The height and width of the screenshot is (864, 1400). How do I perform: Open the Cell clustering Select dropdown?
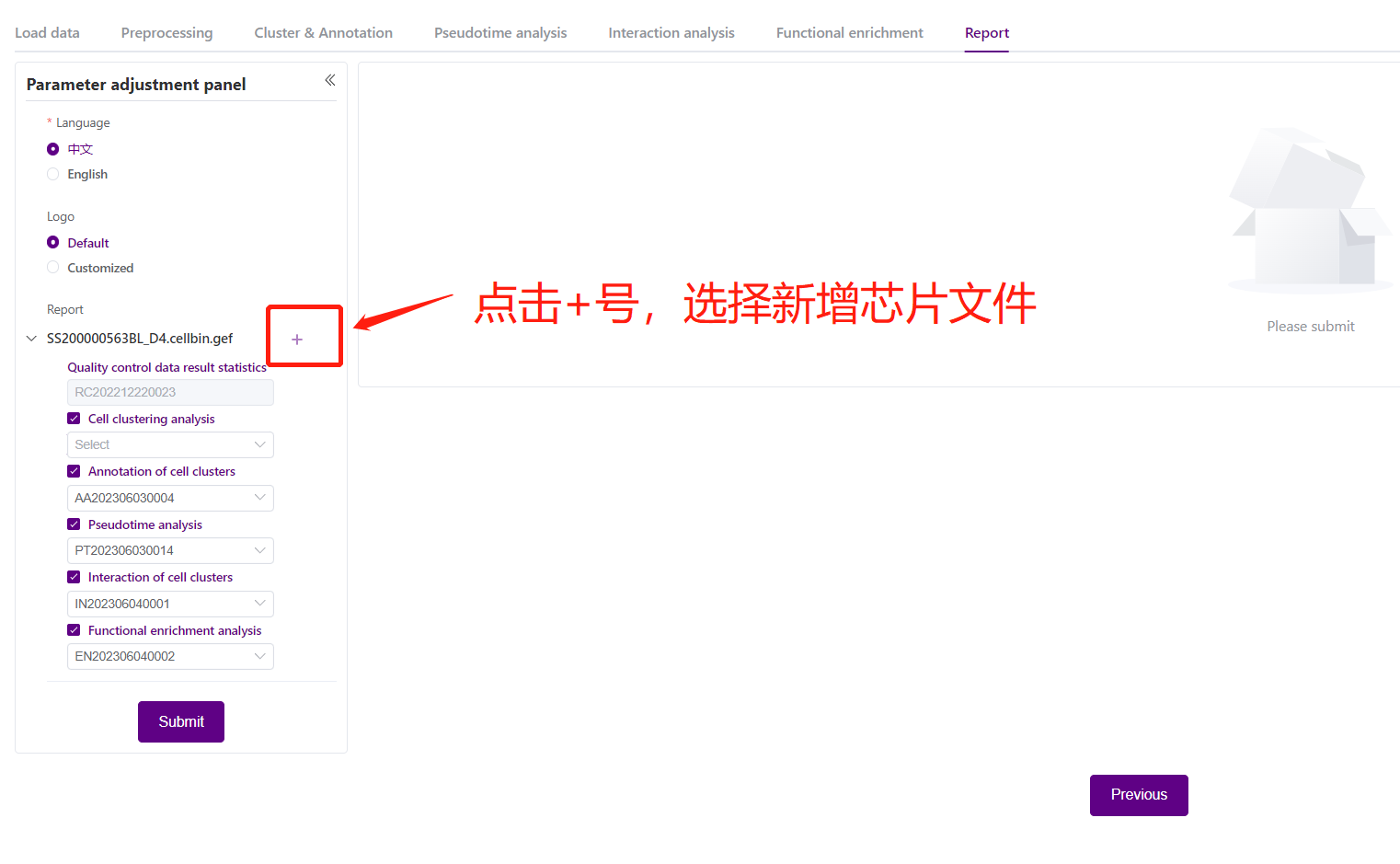[170, 445]
